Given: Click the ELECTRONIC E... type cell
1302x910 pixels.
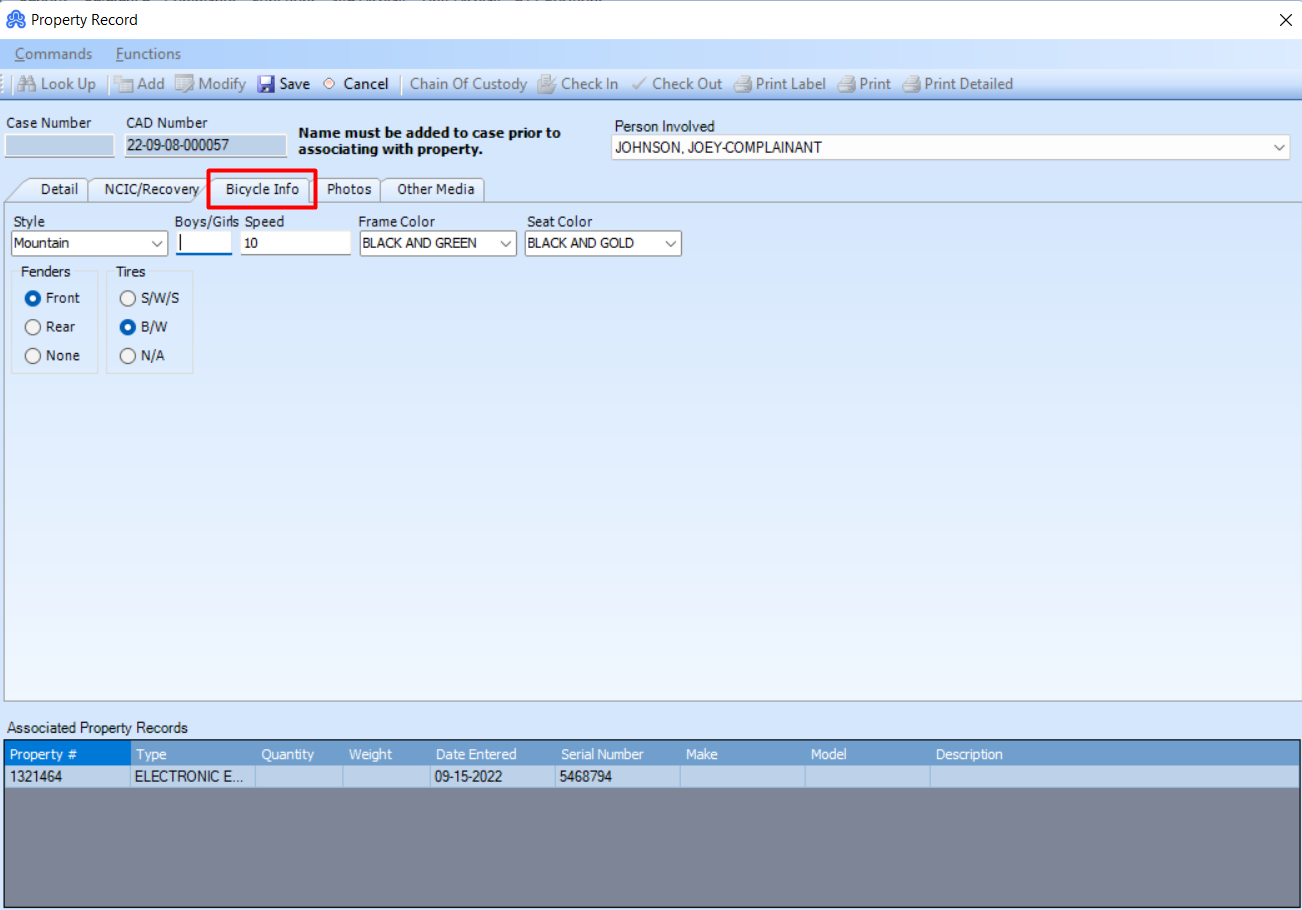Looking at the screenshot, I should [x=193, y=777].
